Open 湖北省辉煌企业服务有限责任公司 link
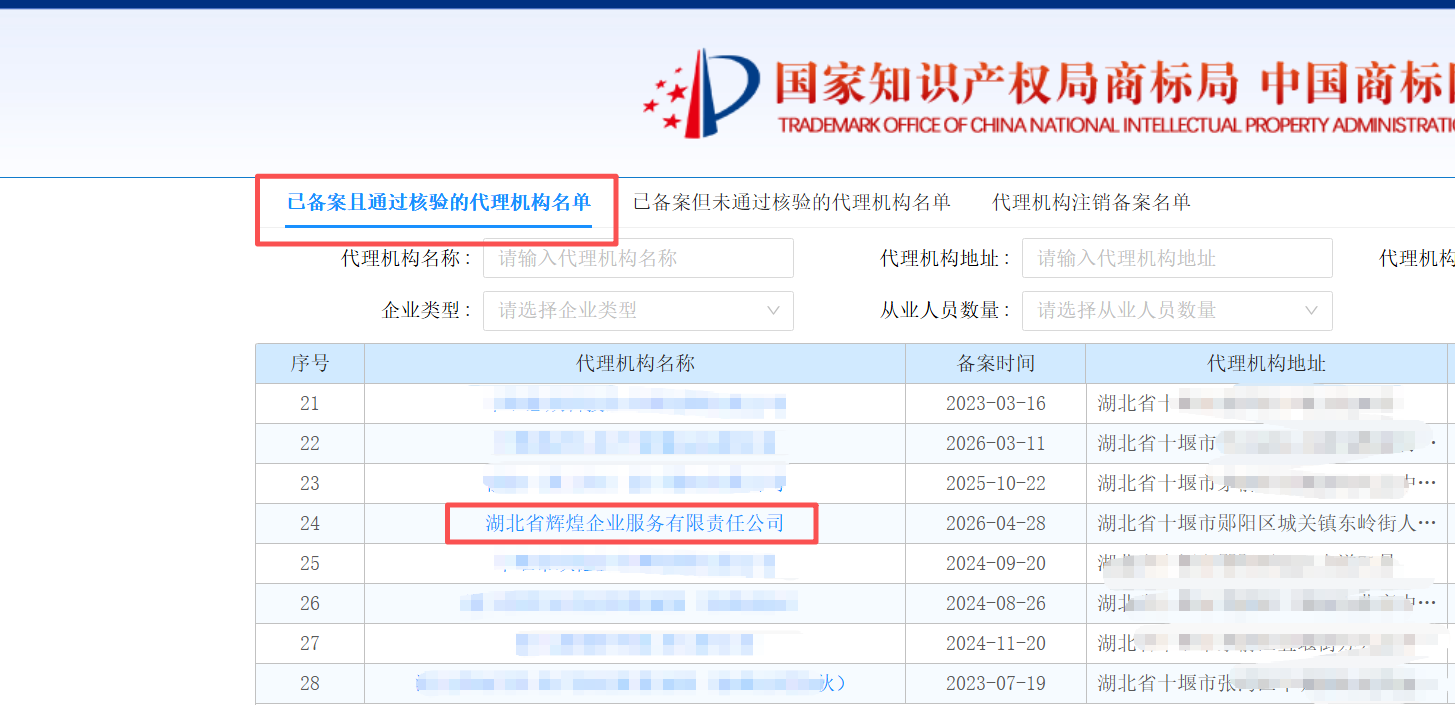 tap(635, 523)
